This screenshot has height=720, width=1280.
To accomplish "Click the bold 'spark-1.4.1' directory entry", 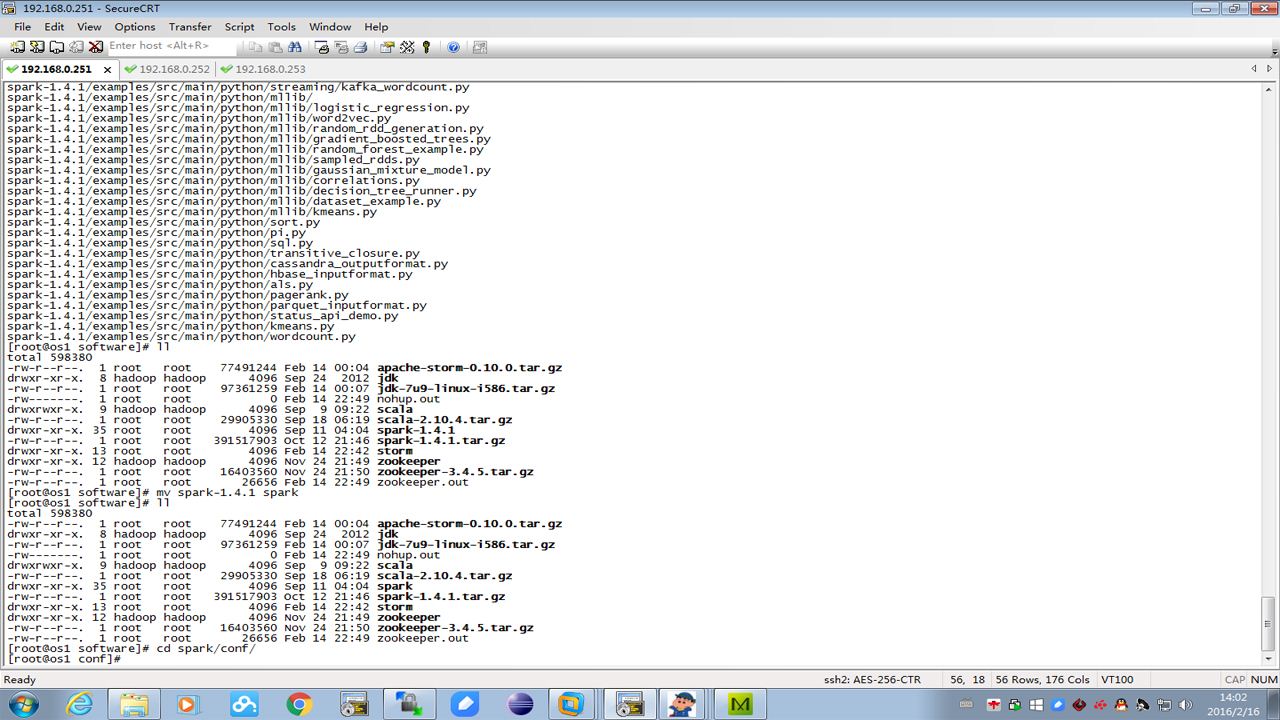I will (416, 430).
